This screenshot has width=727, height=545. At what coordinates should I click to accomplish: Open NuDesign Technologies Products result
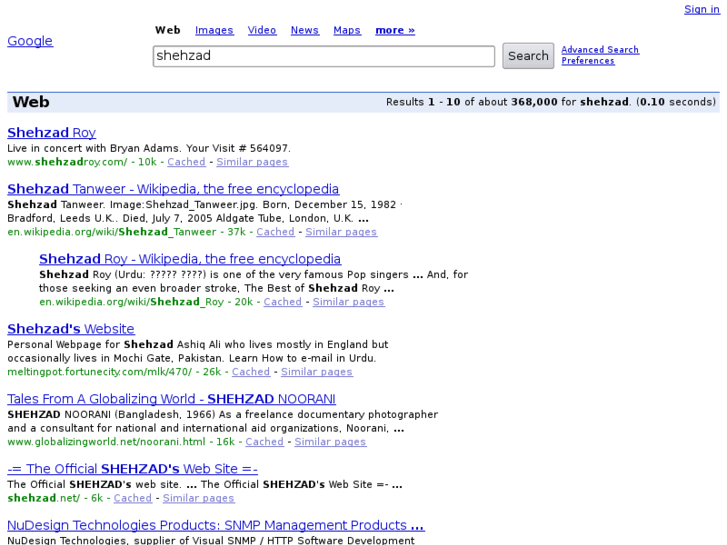click(216, 525)
